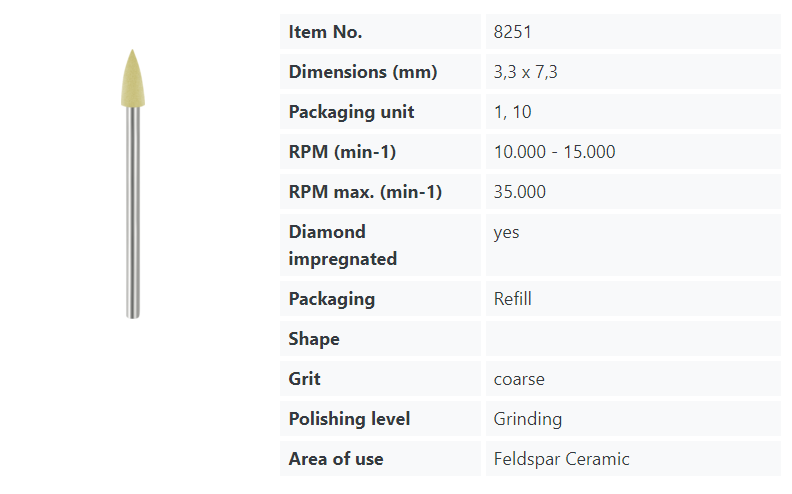The width and height of the screenshot is (792, 494).
Task: Click the Item No. label cell
Action: point(325,32)
